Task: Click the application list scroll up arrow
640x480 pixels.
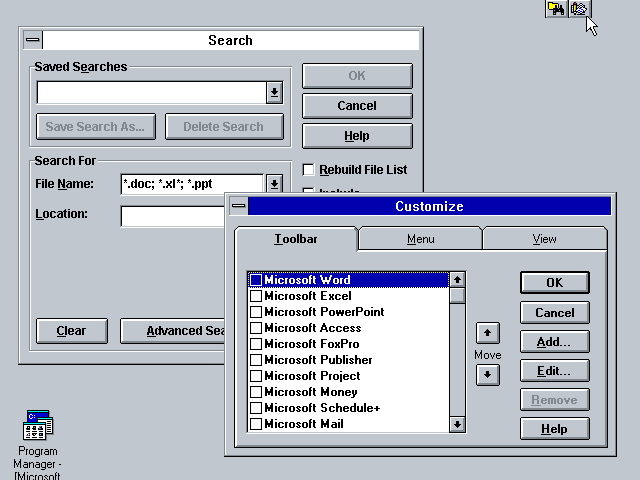Action: click(x=457, y=280)
